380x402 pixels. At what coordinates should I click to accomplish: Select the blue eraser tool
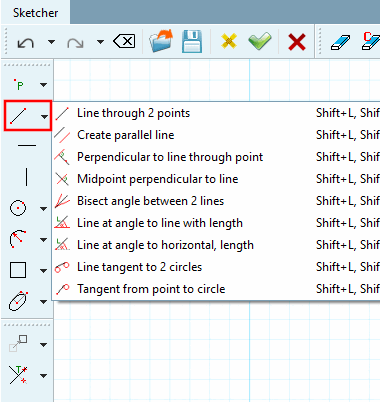point(340,43)
